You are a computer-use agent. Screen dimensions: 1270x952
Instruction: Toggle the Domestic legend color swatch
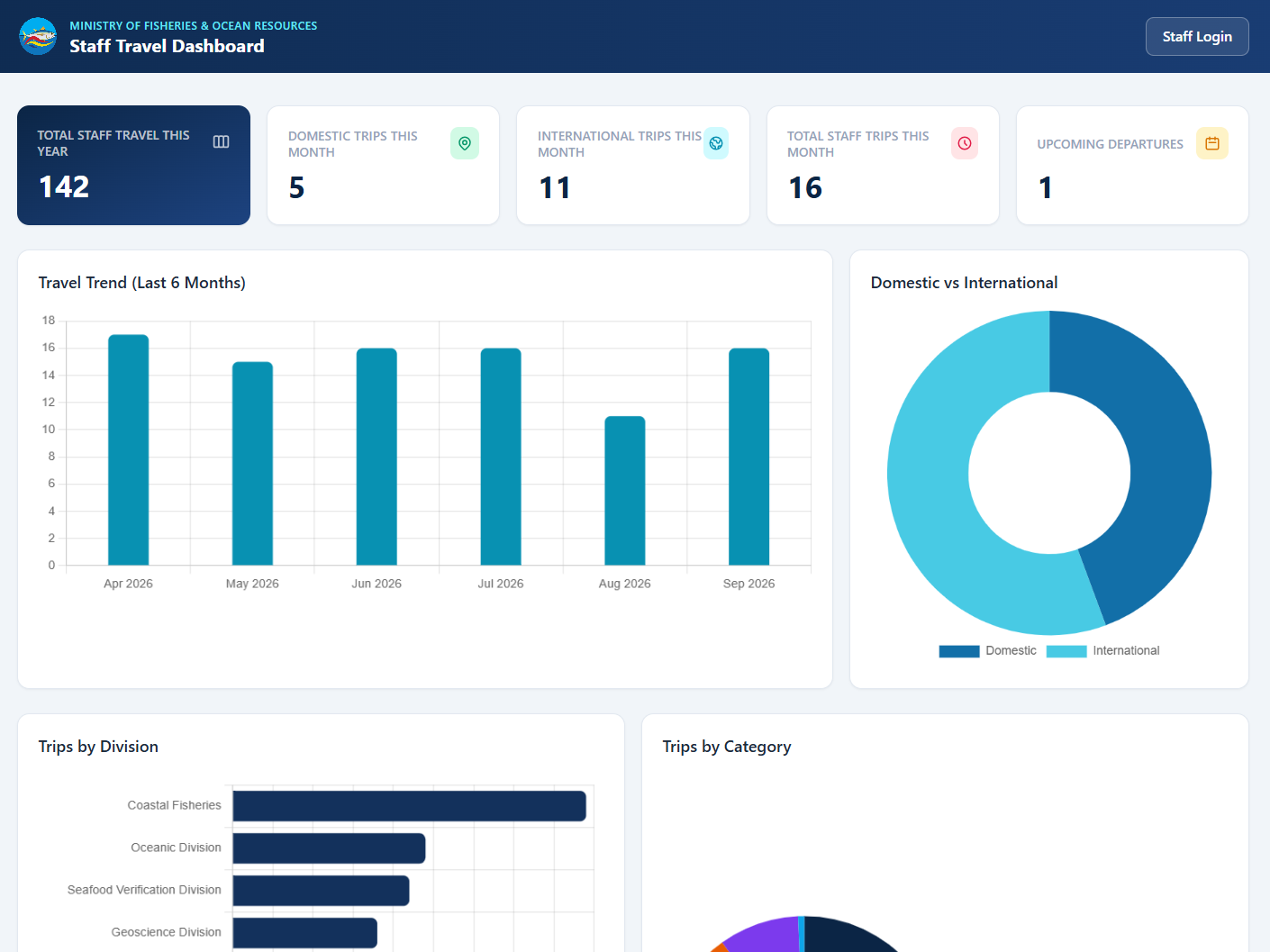click(x=959, y=651)
